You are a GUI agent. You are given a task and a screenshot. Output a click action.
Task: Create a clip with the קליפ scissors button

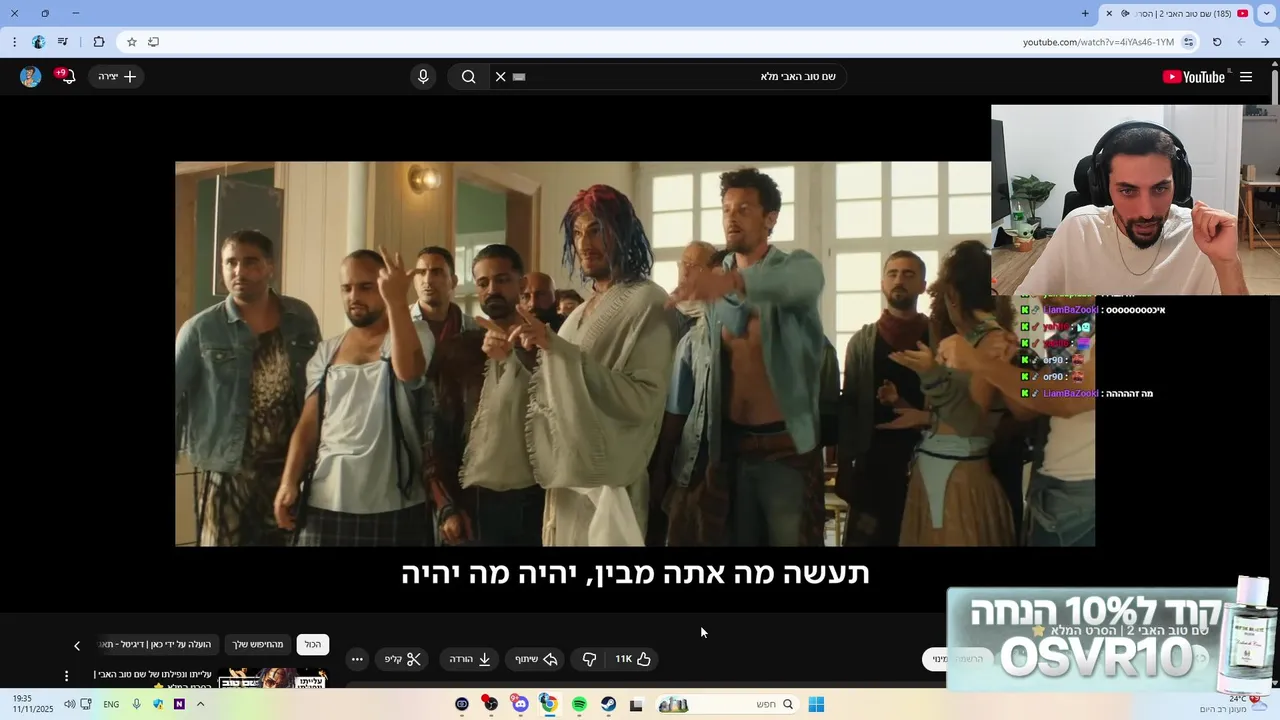coord(404,659)
